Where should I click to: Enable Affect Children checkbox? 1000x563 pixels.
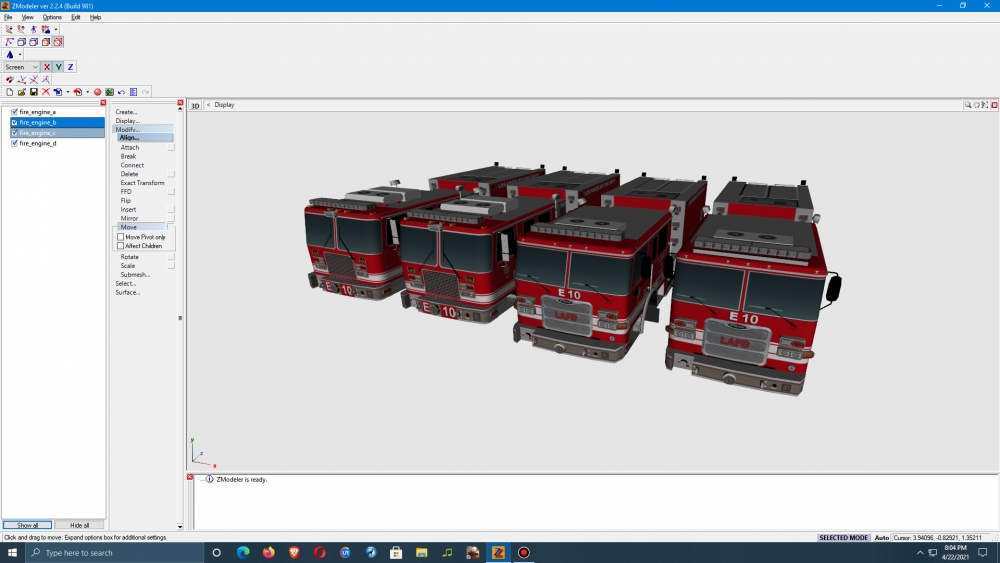point(121,245)
